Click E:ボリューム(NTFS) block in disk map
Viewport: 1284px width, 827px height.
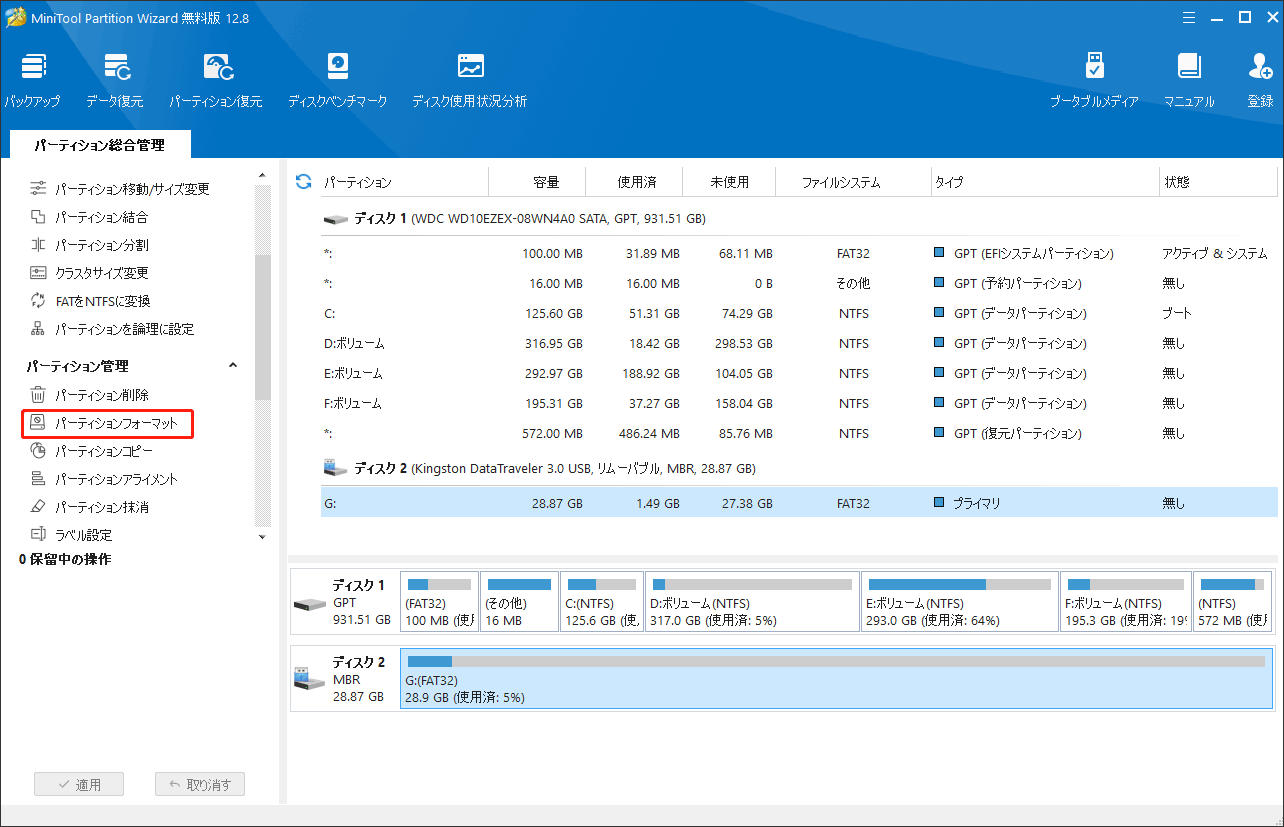click(960, 602)
